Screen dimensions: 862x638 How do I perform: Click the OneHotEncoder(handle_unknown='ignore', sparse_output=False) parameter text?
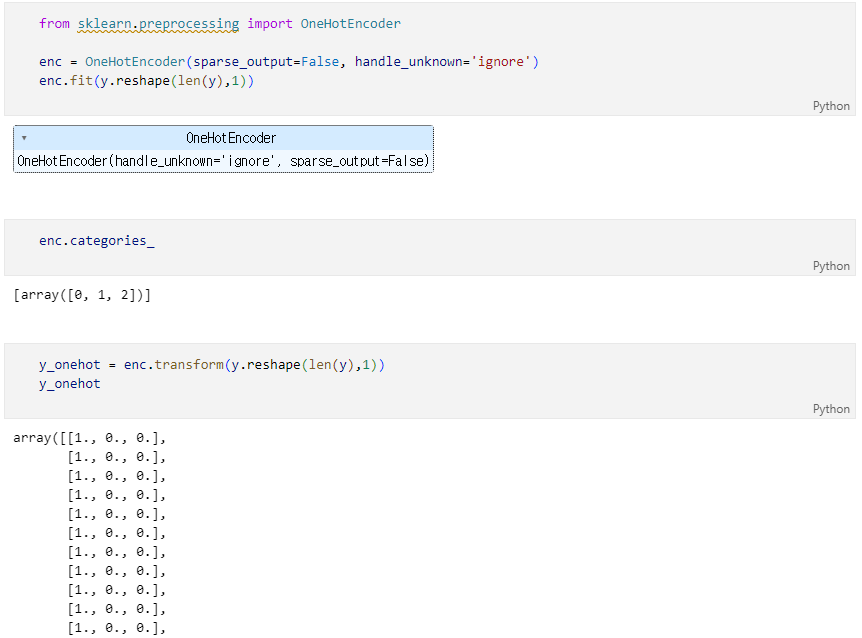(223, 161)
